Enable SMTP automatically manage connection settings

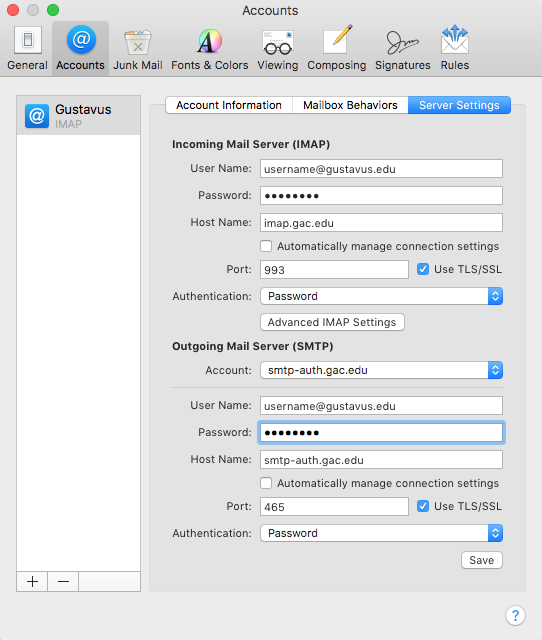(266, 483)
